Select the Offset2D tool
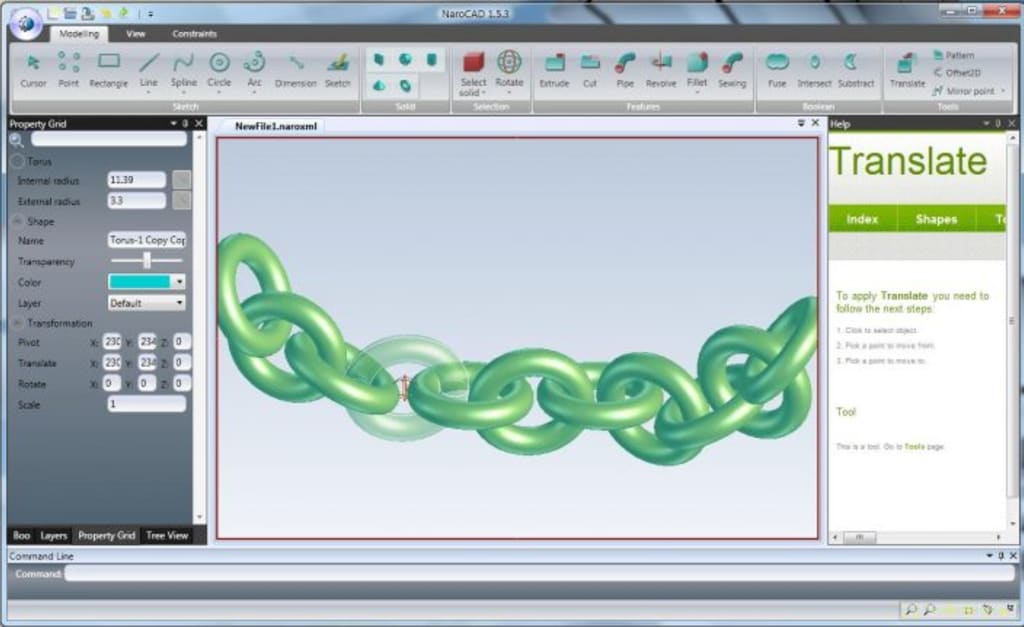Image resolution: width=1024 pixels, height=627 pixels. click(957, 72)
